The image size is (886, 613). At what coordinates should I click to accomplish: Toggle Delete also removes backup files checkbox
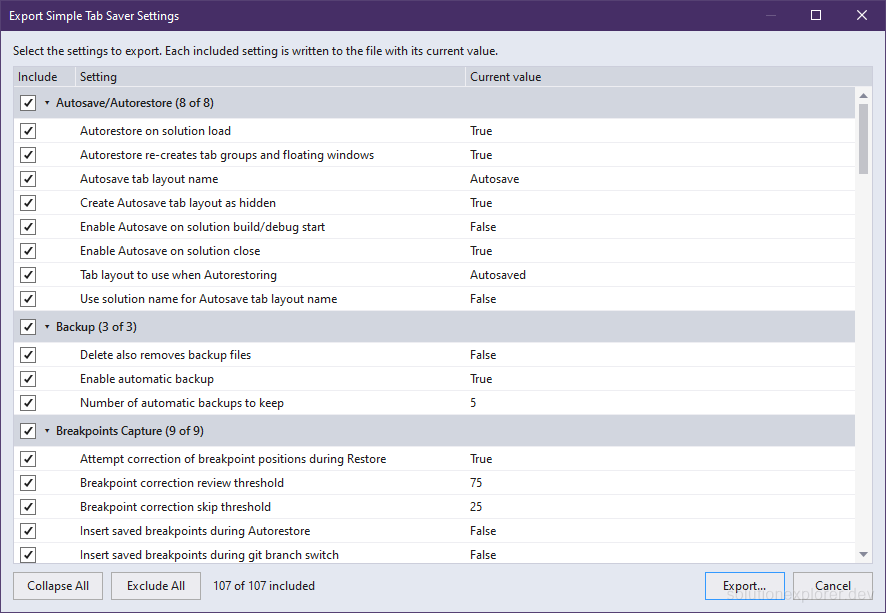click(28, 355)
